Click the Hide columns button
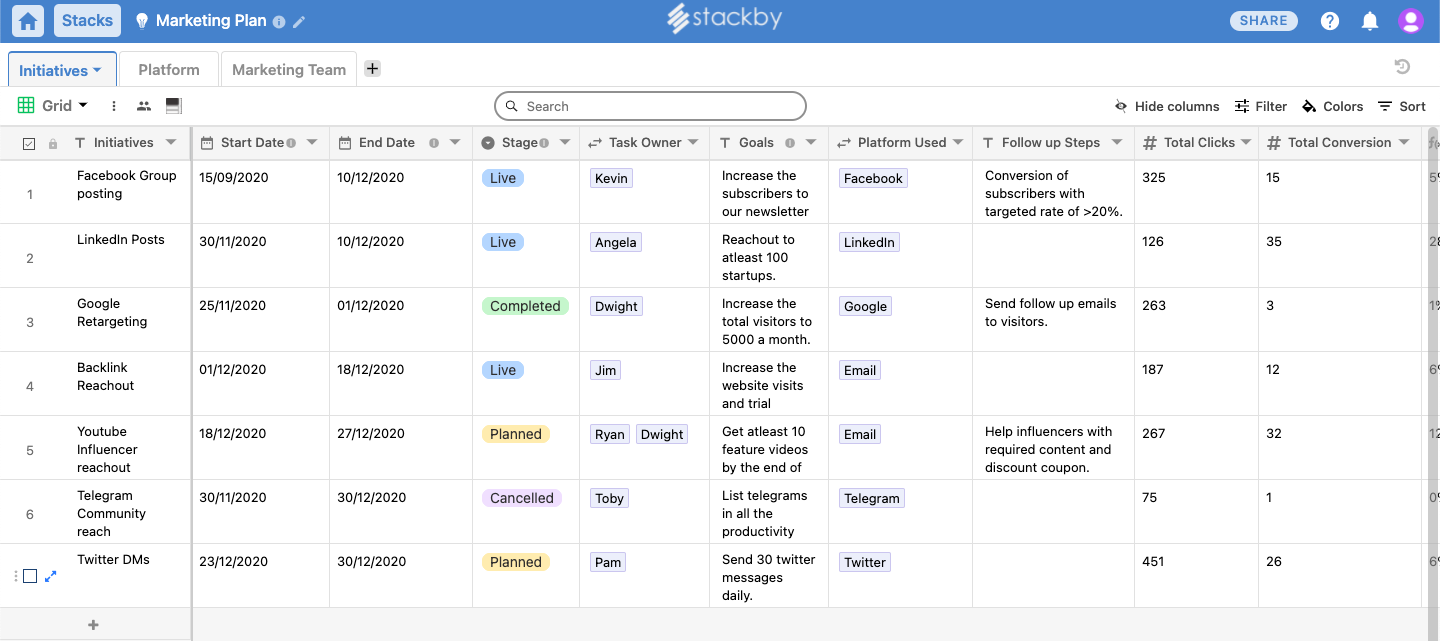The width and height of the screenshot is (1440, 641). 1167,107
